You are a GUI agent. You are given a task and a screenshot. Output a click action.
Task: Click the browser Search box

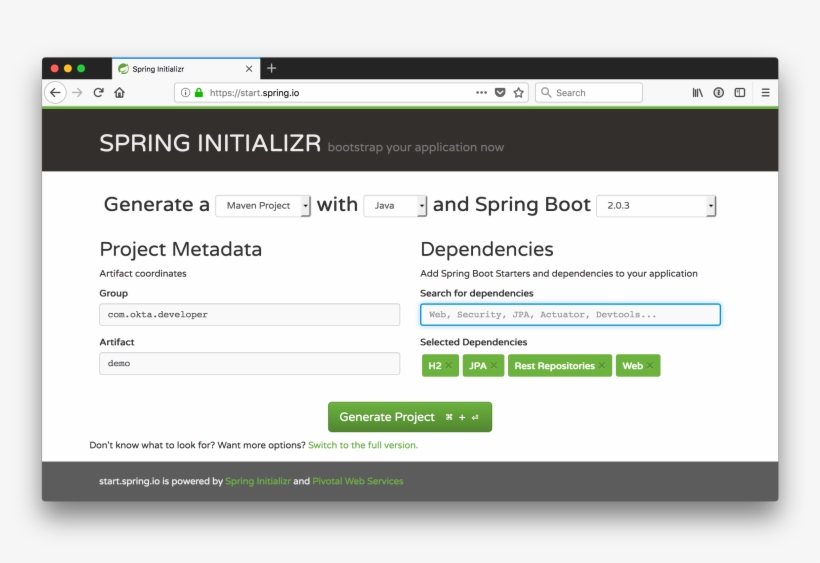(589, 93)
